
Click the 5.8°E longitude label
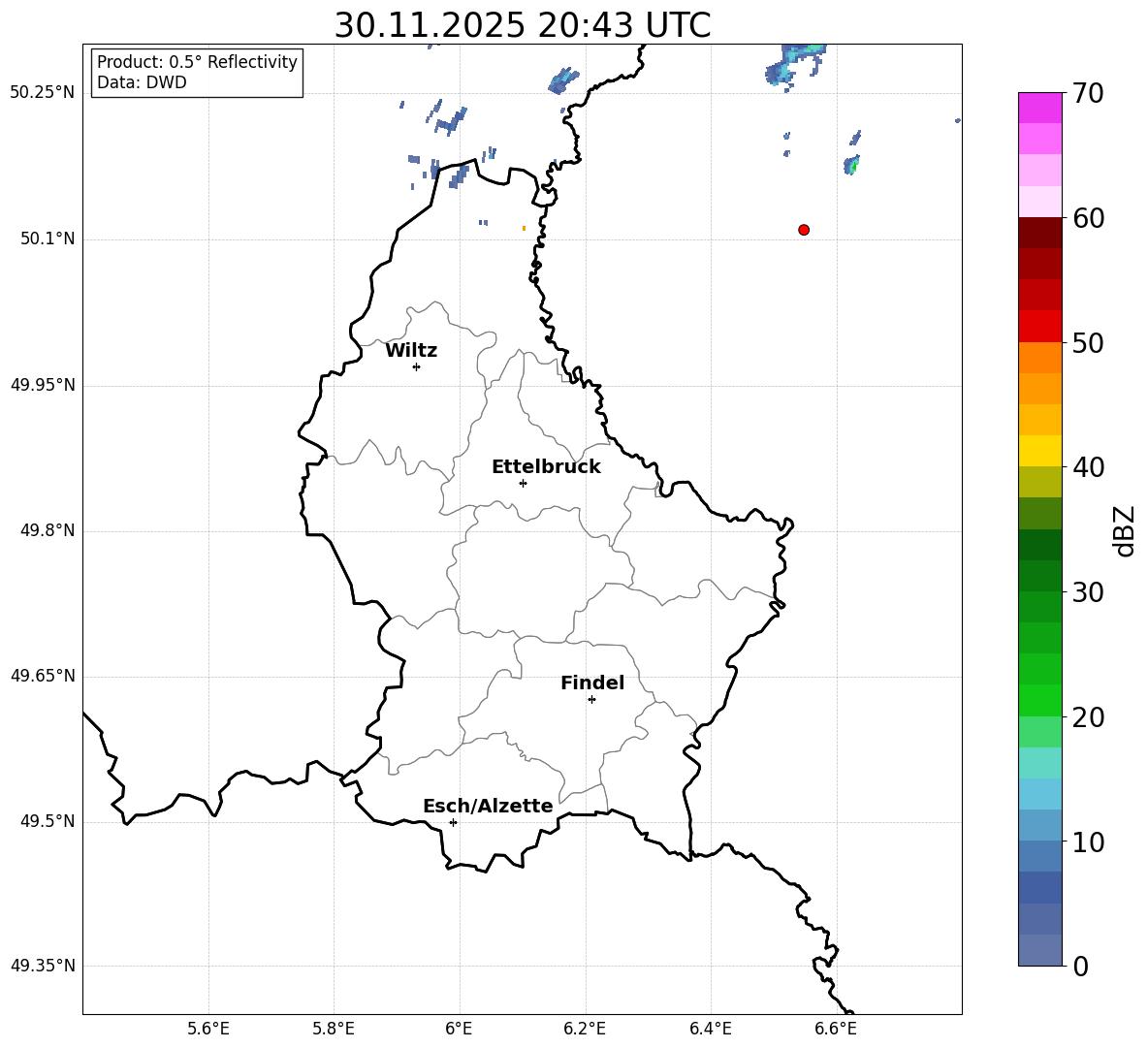334,1030
